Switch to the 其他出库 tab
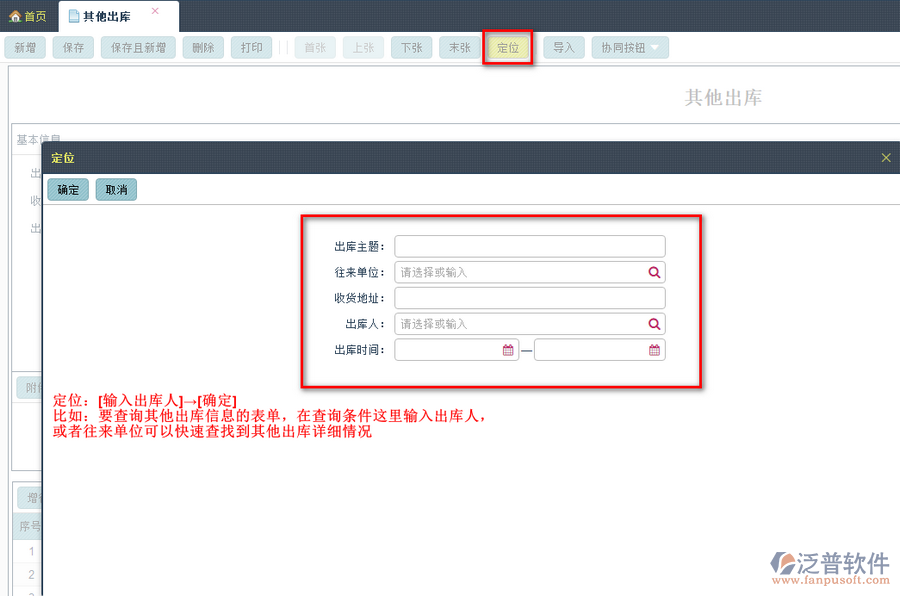Screen dimensions: 900x596 click(107, 17)
